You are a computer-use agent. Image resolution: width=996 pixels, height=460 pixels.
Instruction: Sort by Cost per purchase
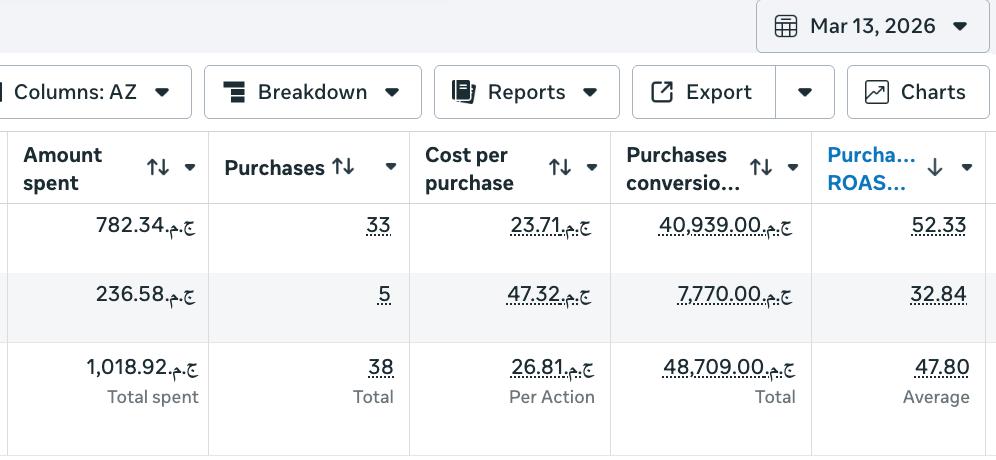coord(560,167)
